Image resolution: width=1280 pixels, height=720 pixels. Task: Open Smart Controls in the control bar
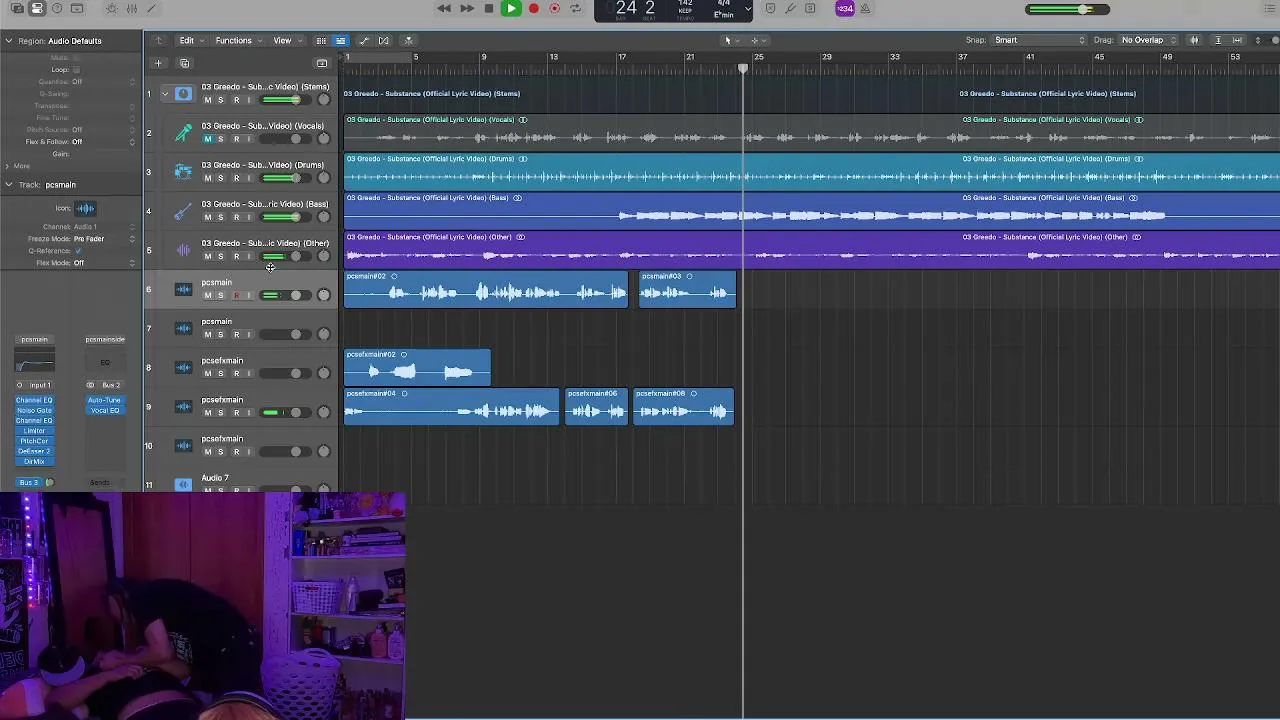(111, 9)
